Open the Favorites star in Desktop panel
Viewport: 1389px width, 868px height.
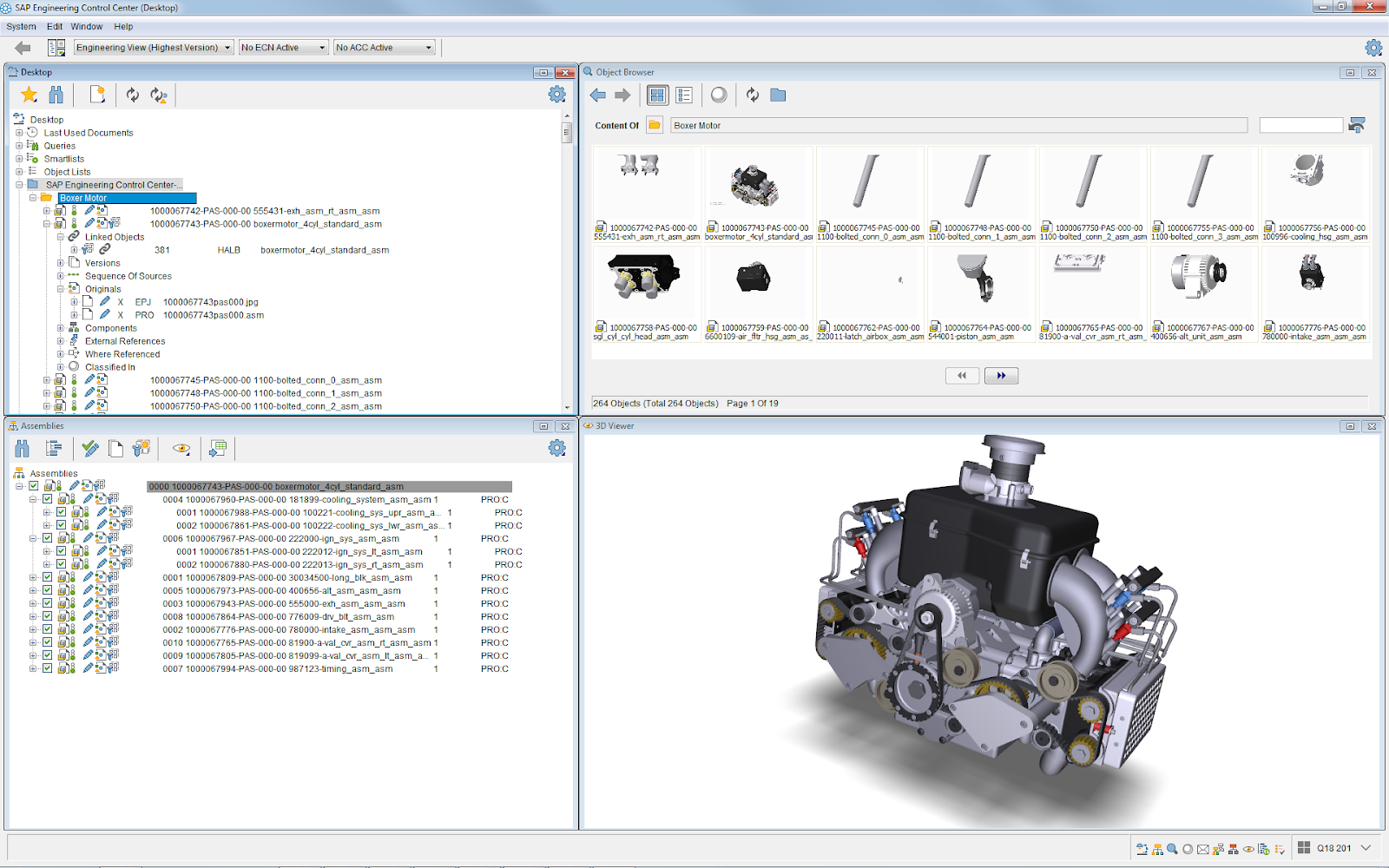coord(30,95)
